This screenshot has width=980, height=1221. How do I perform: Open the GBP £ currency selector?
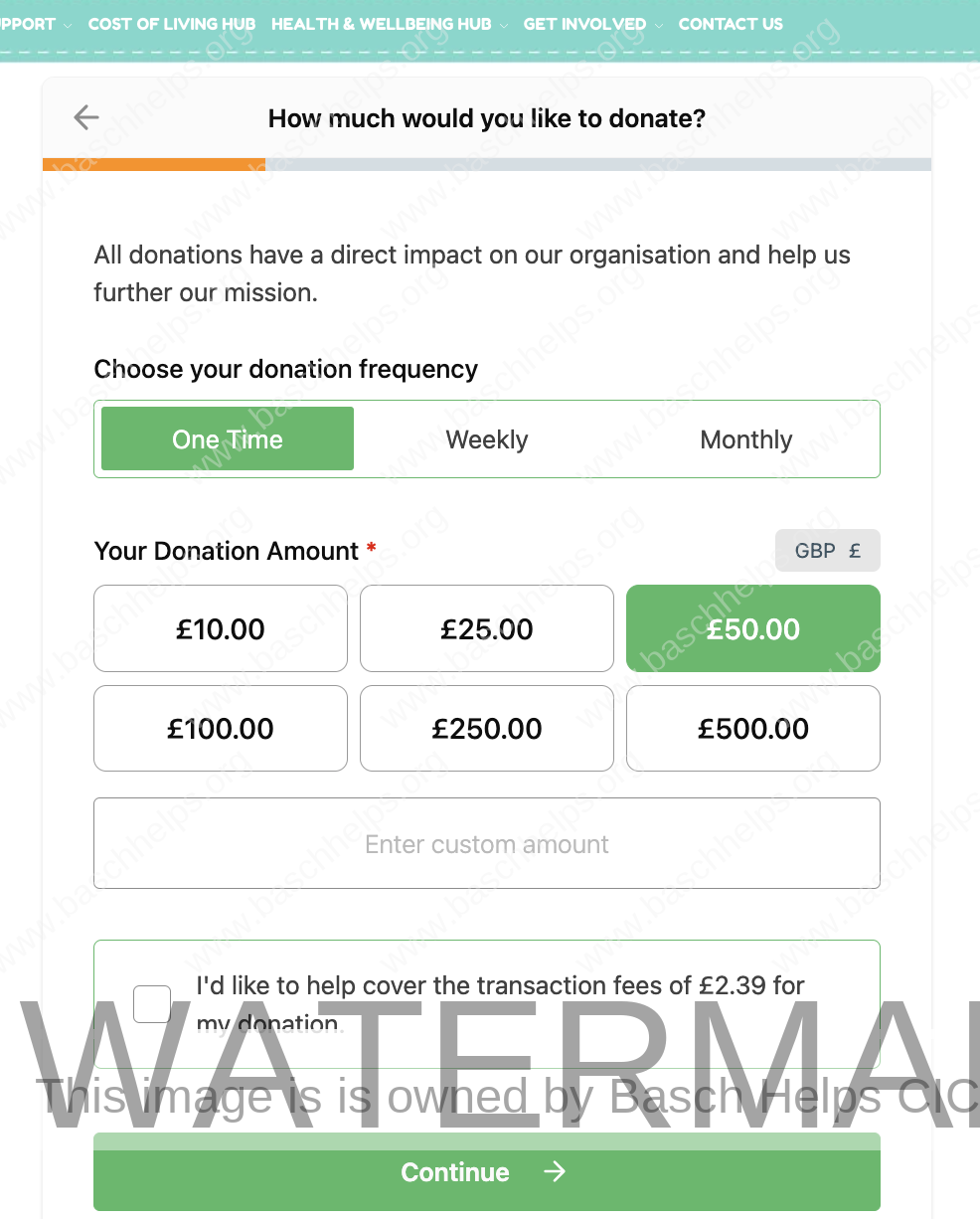(827, 551)
